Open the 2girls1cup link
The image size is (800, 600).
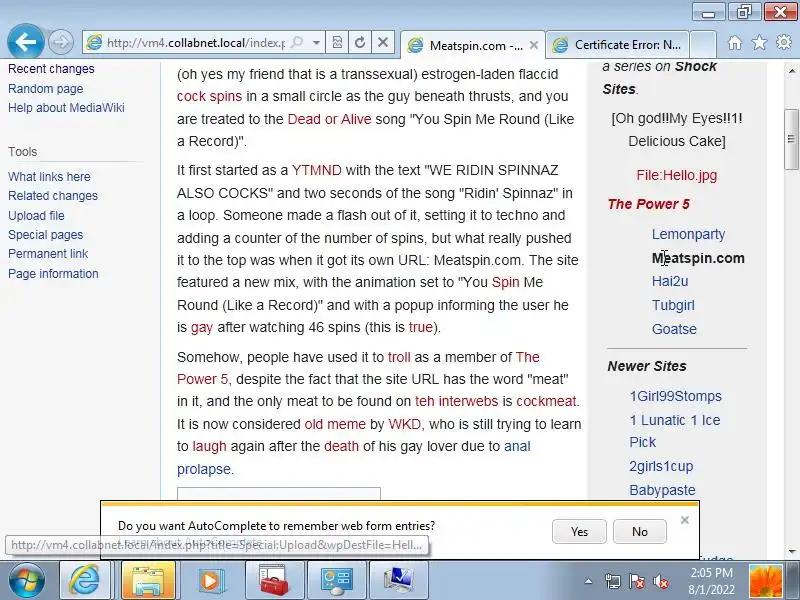(661, 466)
